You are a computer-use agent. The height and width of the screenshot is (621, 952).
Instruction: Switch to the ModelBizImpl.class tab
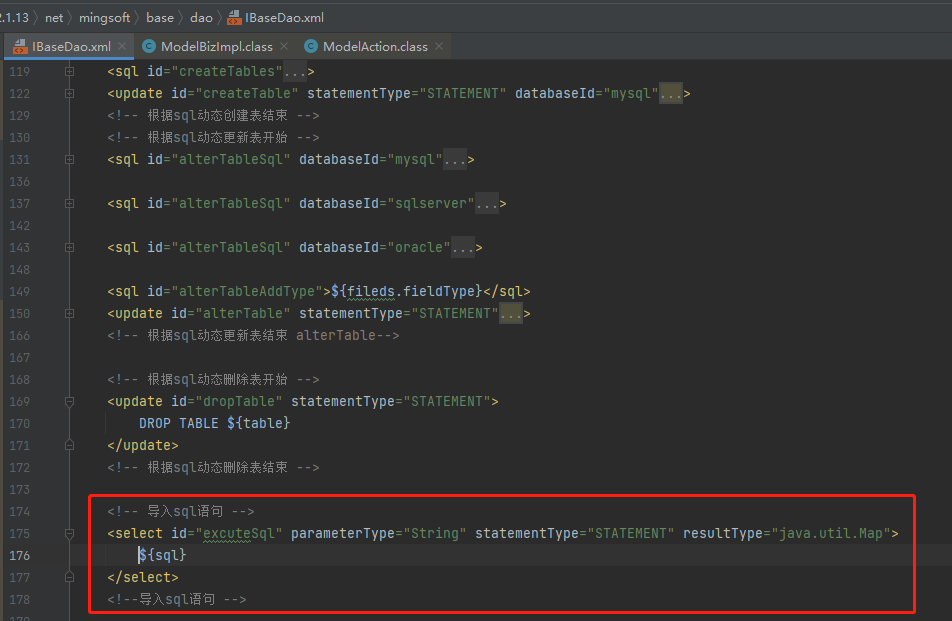[216, 47]
